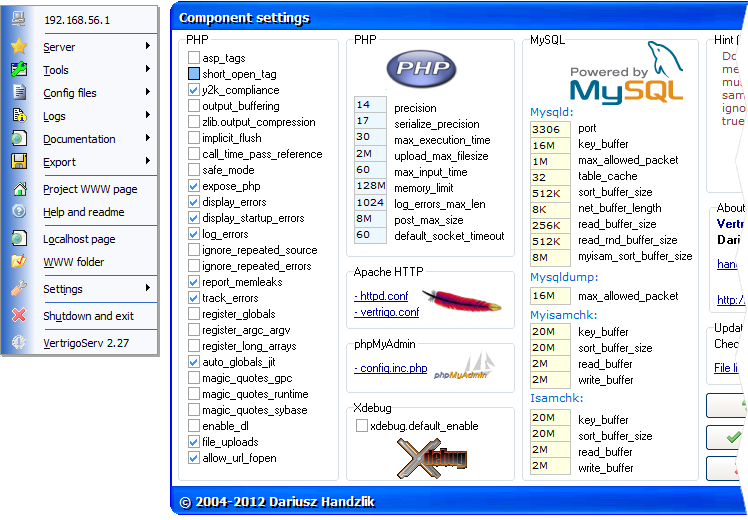Screen dimensions: 748x520
Task: Click the WWW folder icon
Action: click(x=19, y=261)
